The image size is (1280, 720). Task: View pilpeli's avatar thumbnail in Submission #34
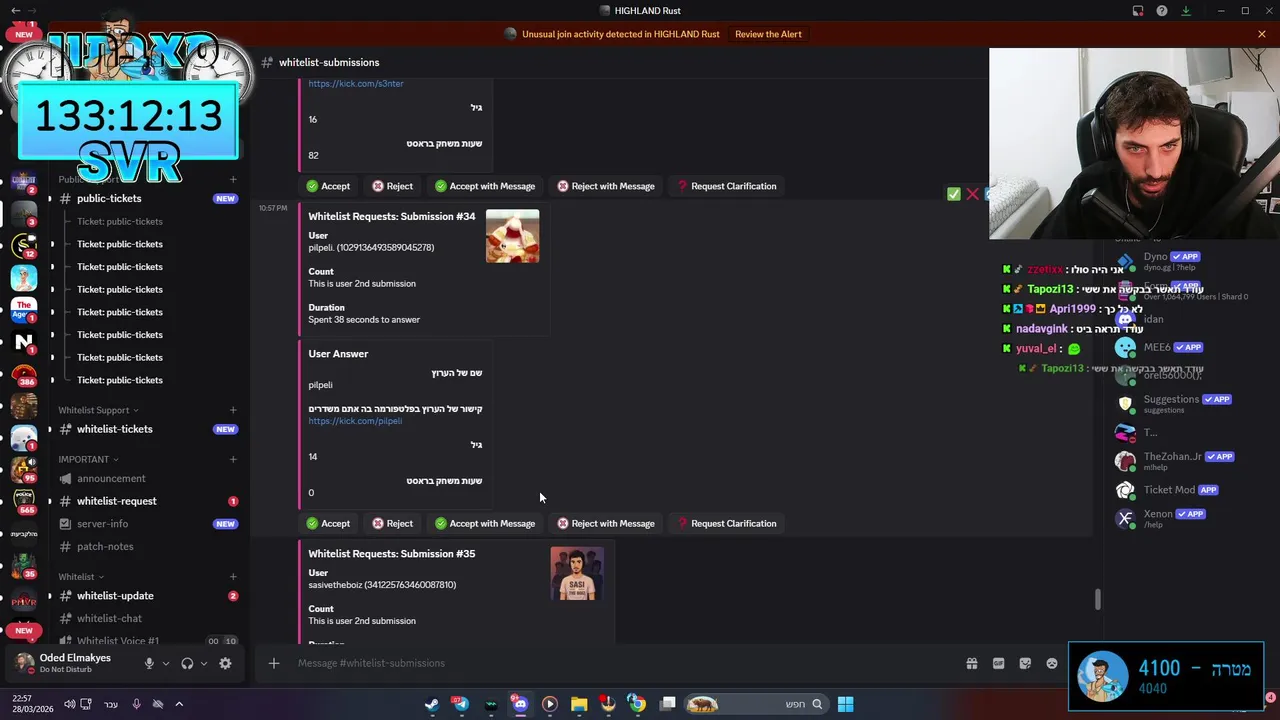[x=512, y=236]
